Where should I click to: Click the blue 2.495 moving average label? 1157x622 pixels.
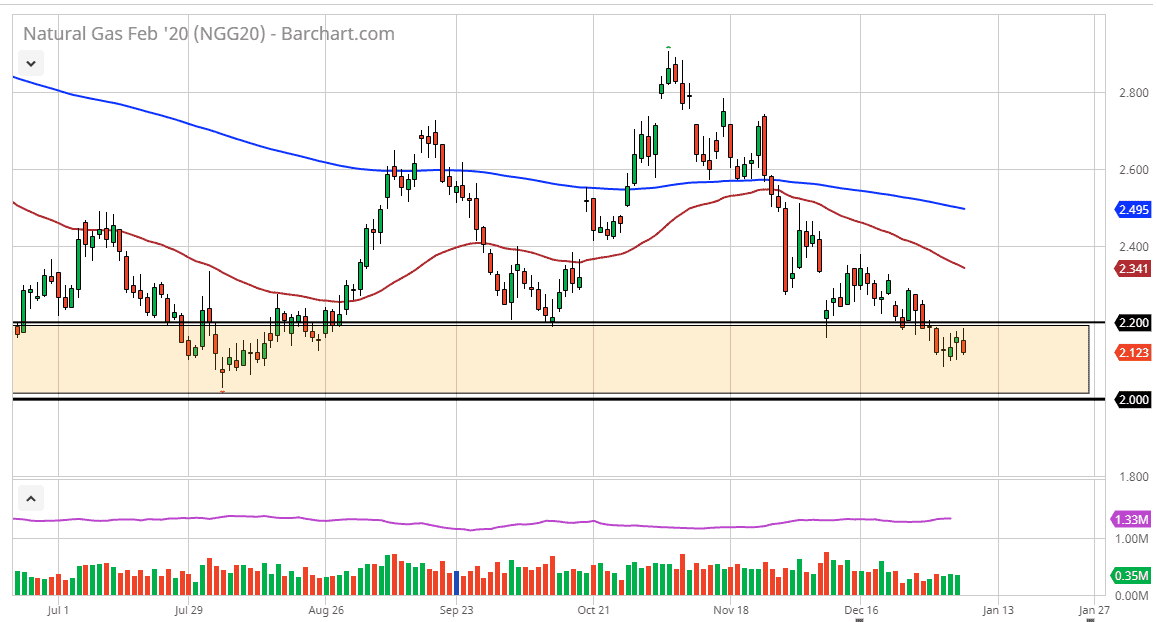1133,210
